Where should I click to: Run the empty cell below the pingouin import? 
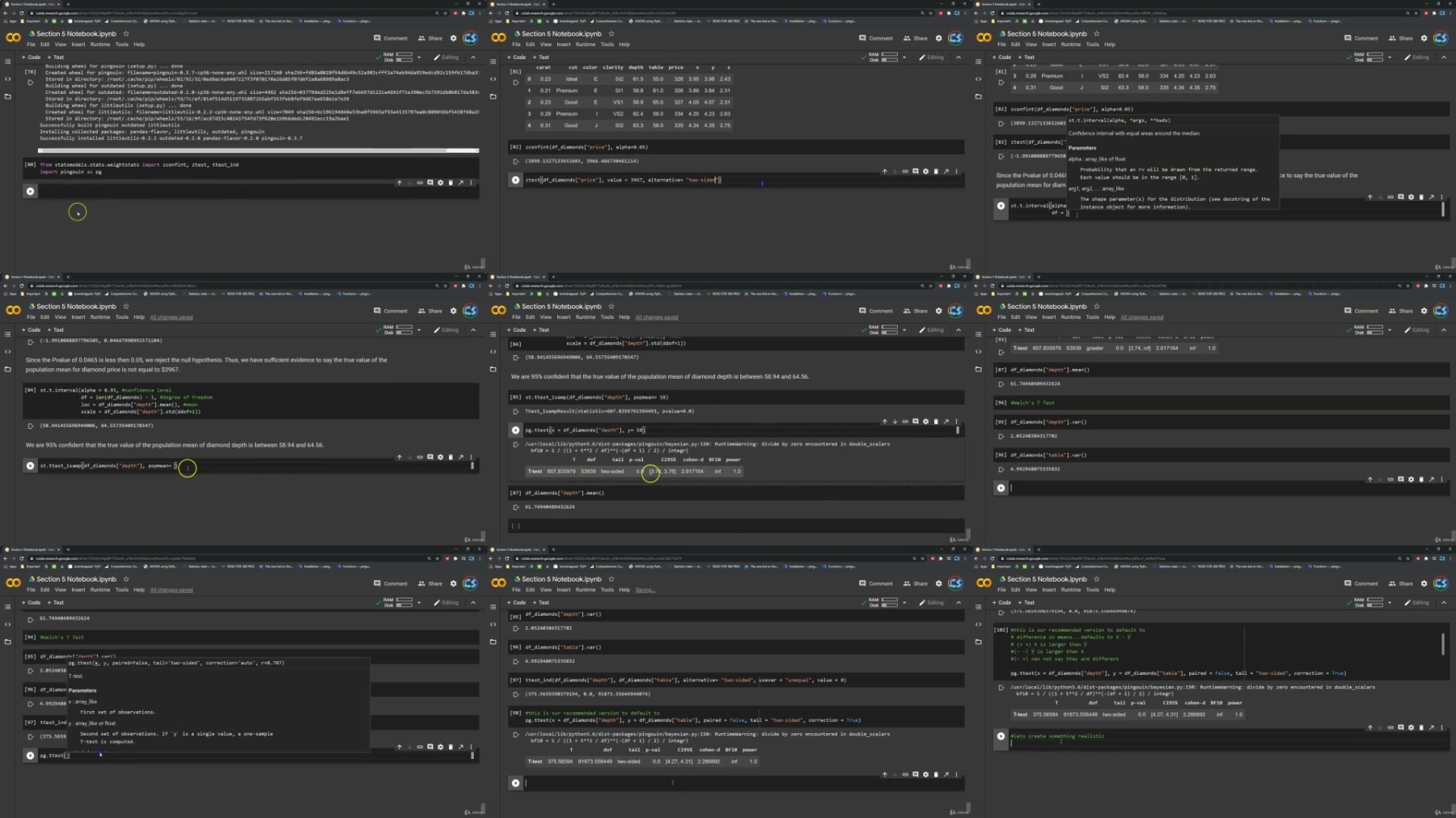30,191
